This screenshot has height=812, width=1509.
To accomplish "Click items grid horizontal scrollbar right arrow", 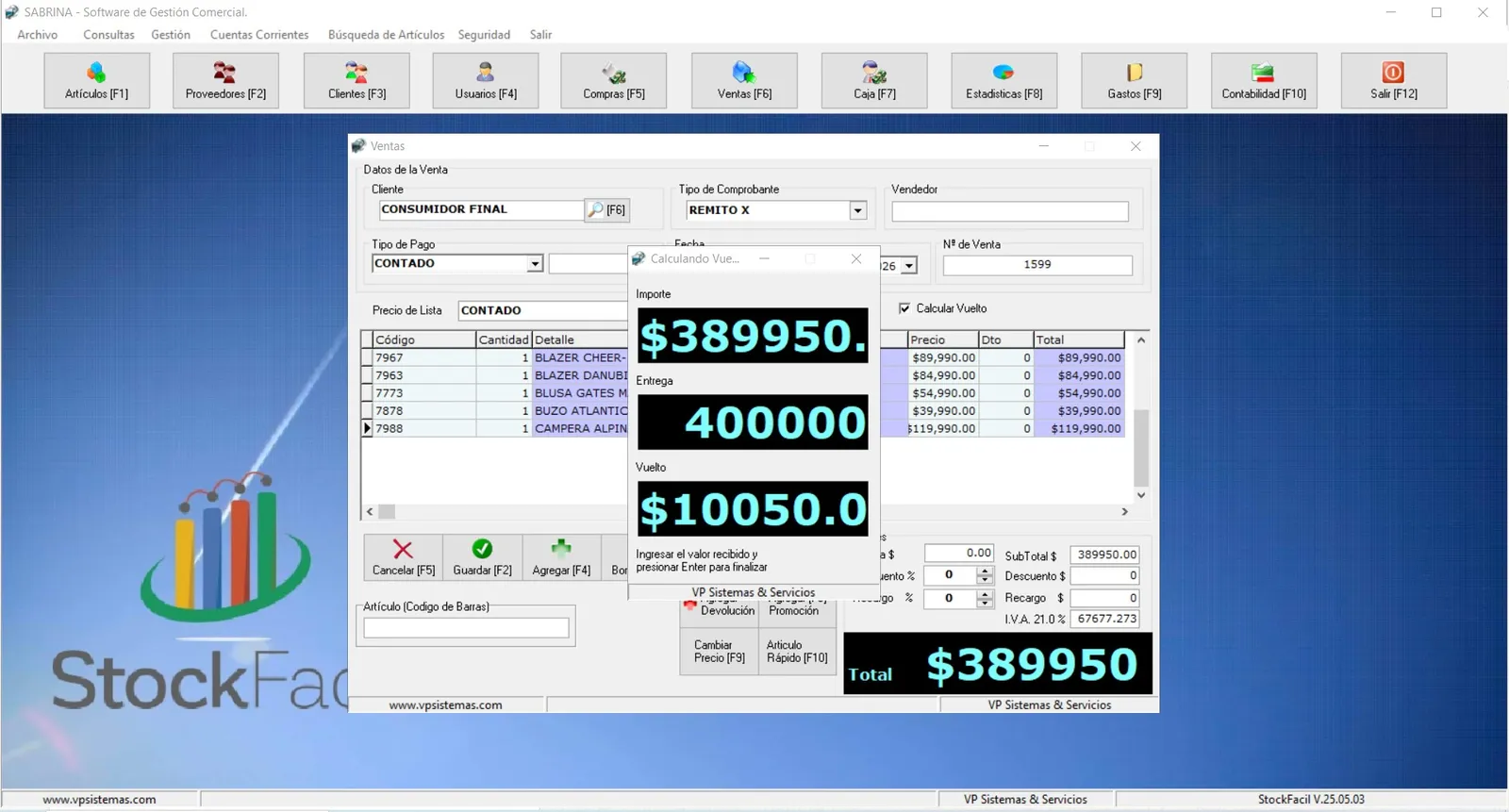I will [1124, 511].
